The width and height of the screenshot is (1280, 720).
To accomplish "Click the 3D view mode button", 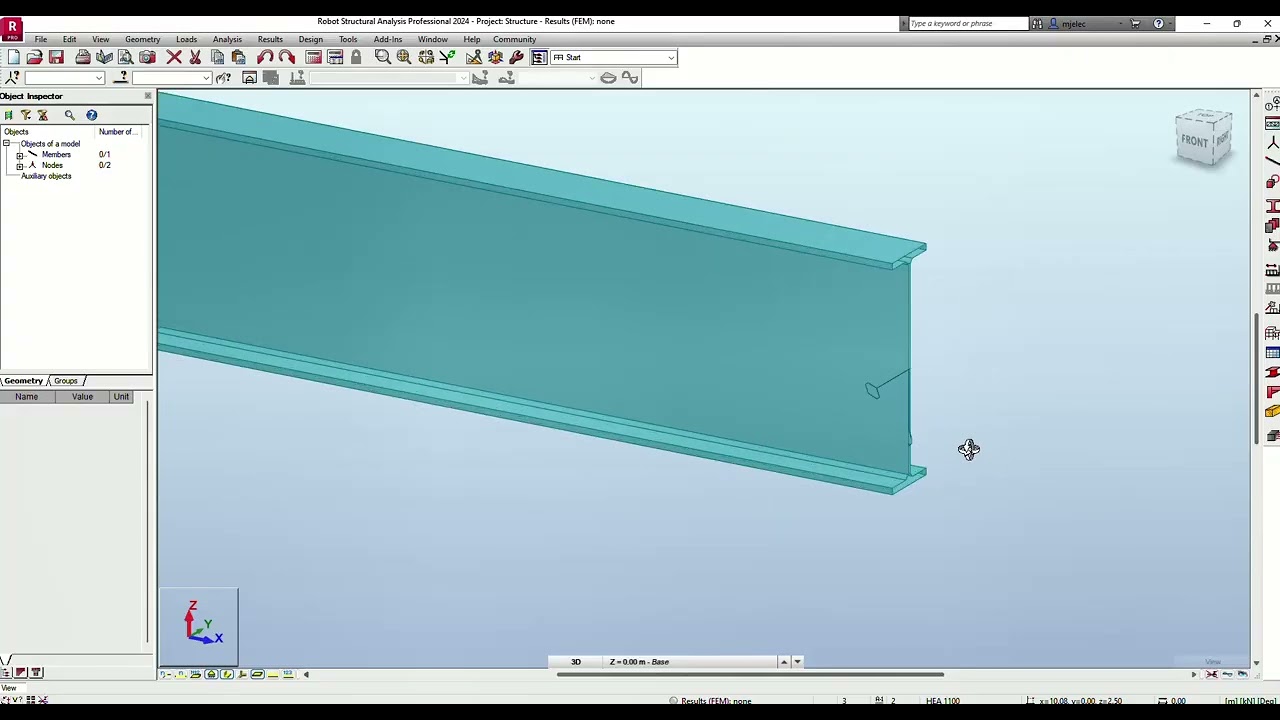I will 576,662.
